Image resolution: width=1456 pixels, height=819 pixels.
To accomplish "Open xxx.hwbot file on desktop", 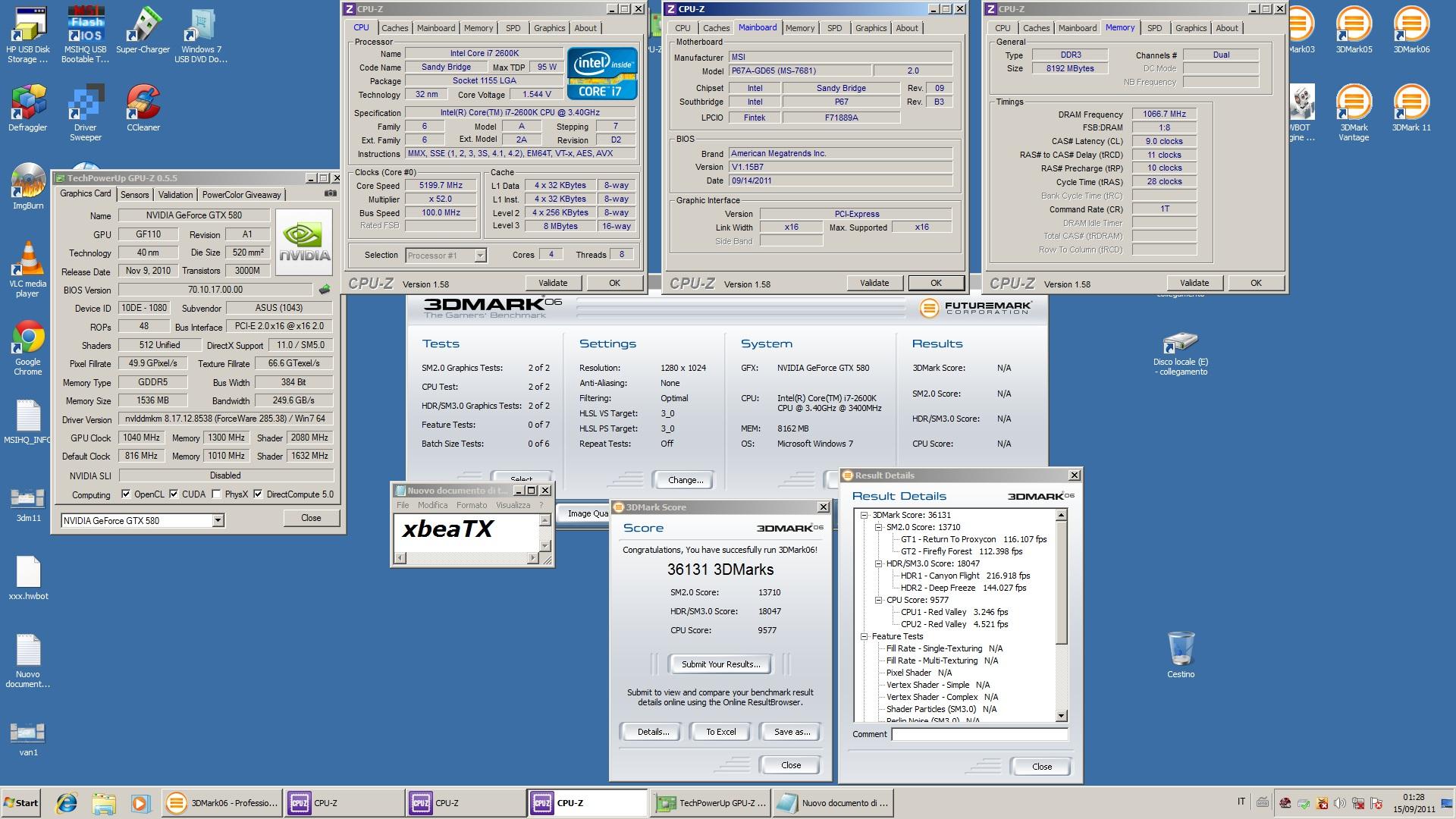I will tap(28, 579).
